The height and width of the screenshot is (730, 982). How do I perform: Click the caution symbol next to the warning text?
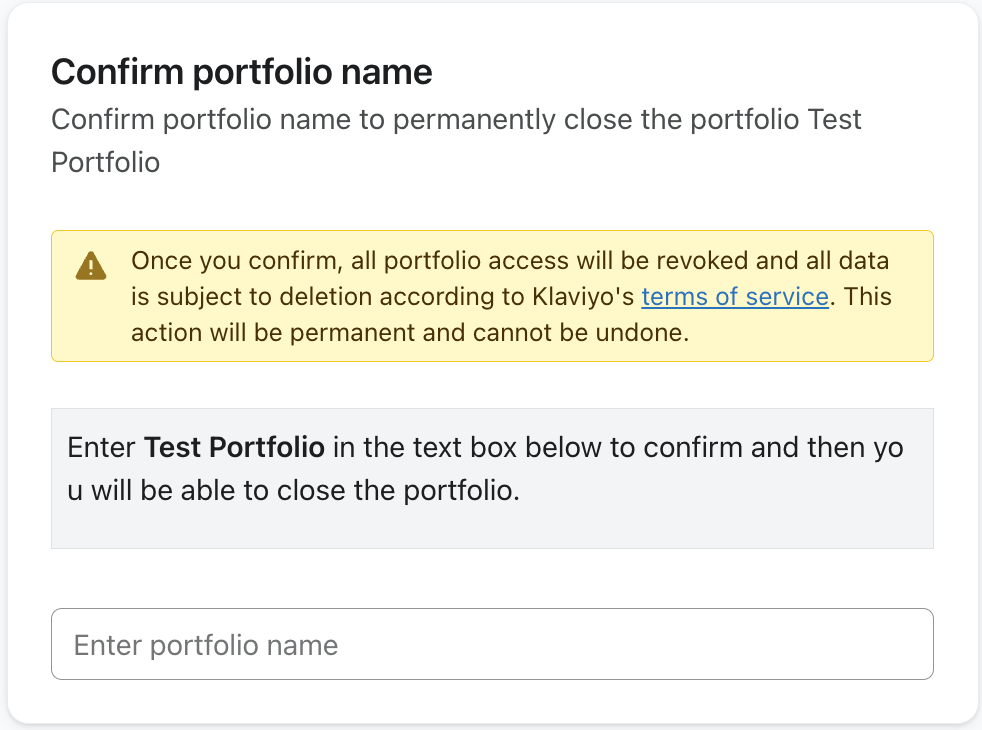[x=90, y=267]
